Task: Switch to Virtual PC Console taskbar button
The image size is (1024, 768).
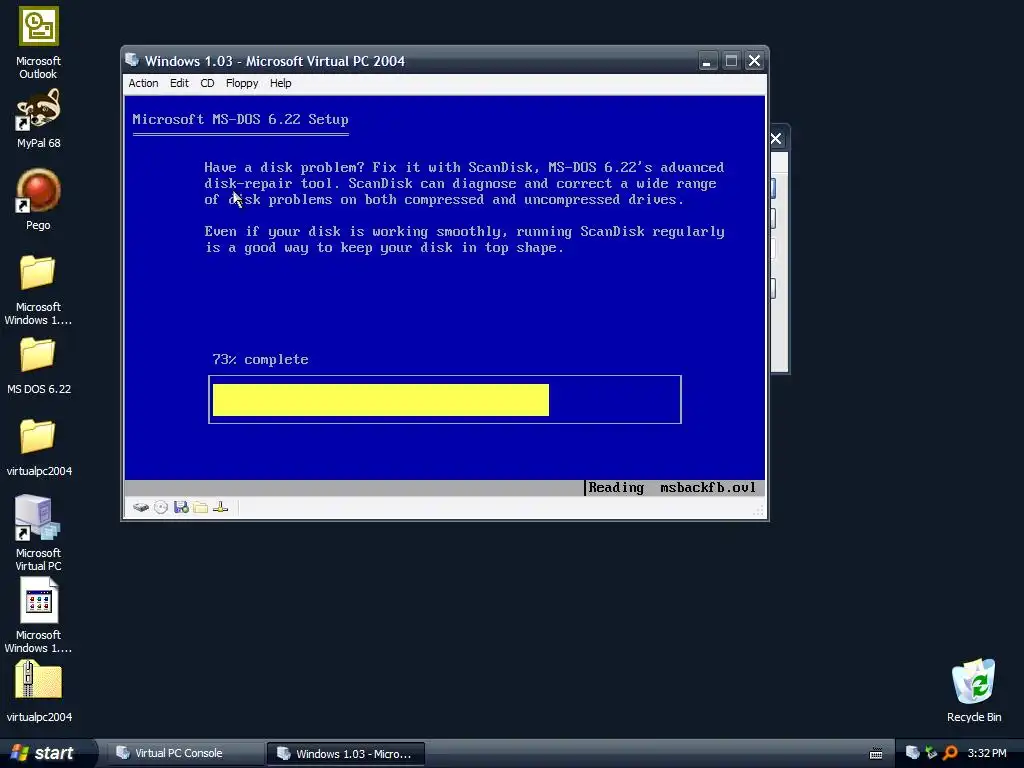Action: [x=185, y=753]
